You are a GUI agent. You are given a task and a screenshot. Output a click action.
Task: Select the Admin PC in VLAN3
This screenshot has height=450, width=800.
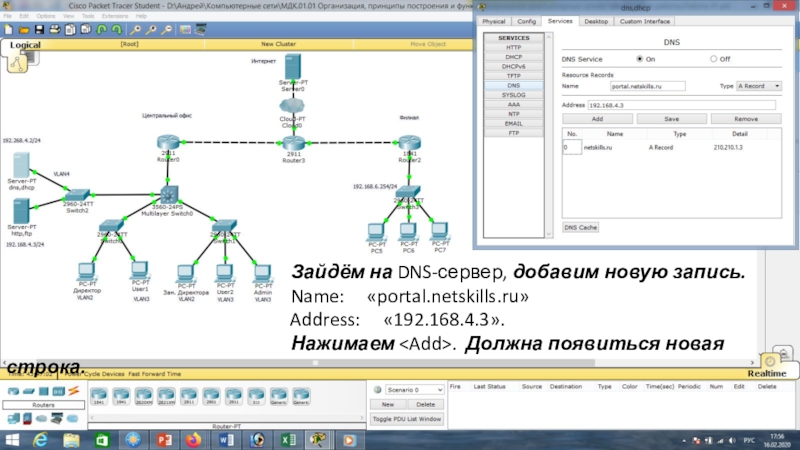point(262,274)
